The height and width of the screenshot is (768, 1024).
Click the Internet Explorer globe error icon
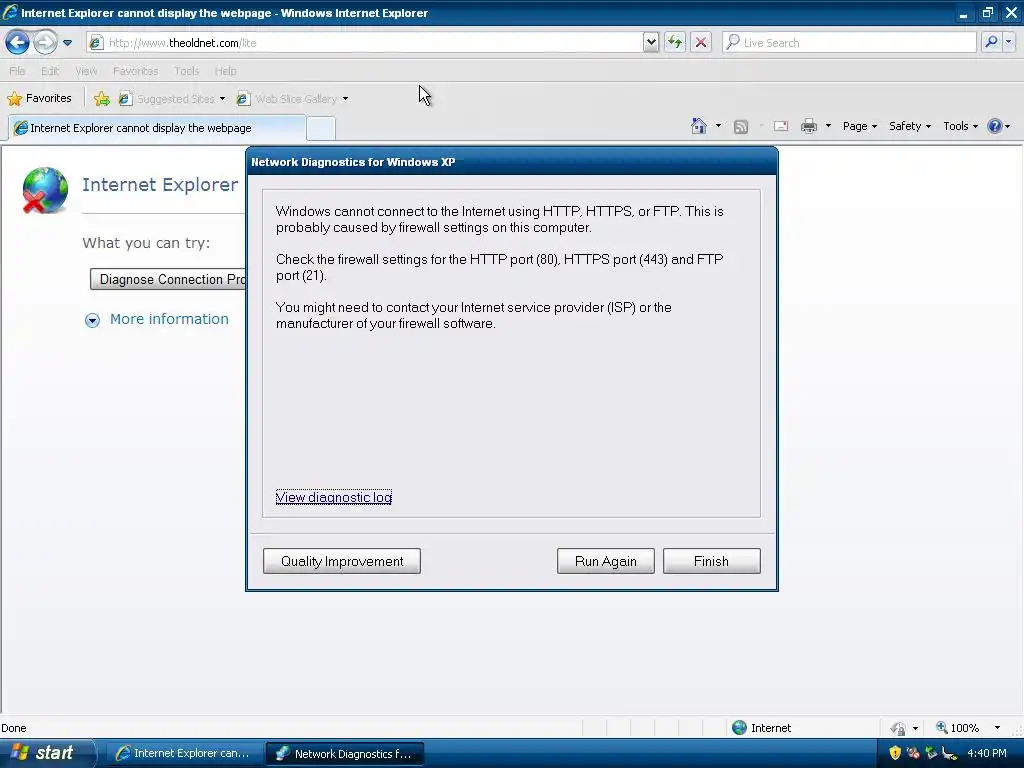(44, 190)
